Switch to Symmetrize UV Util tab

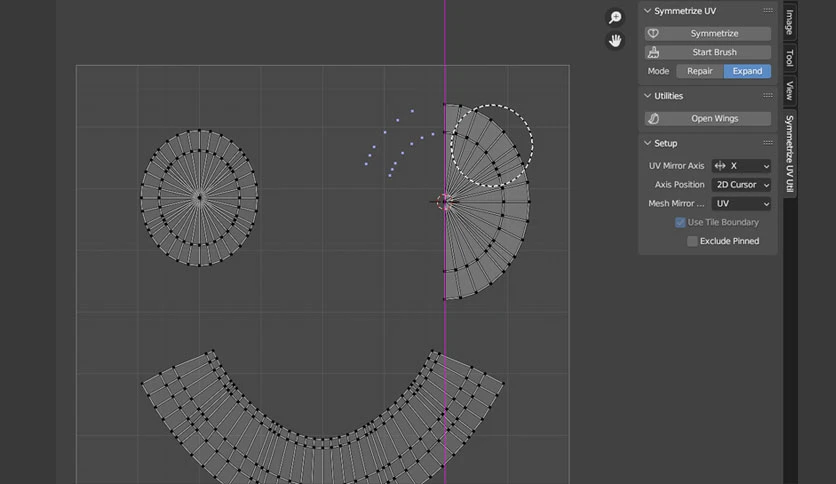pos(790,154)
